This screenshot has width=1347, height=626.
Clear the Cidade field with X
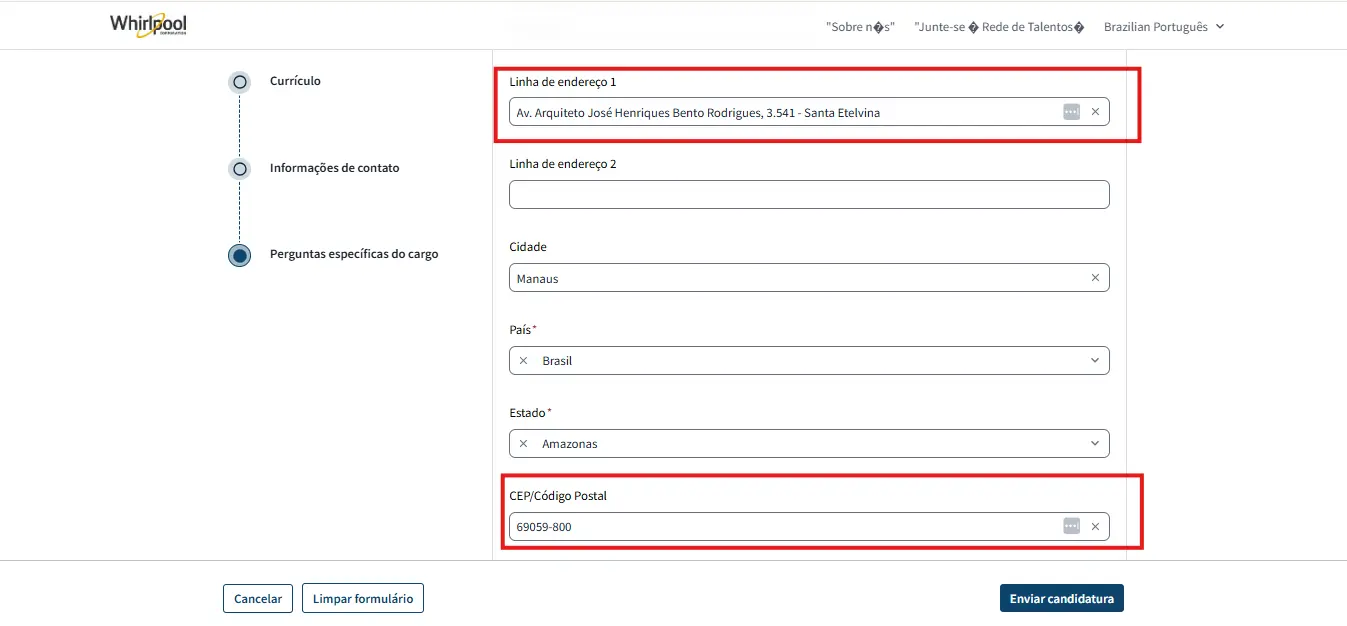[1095, 278]
